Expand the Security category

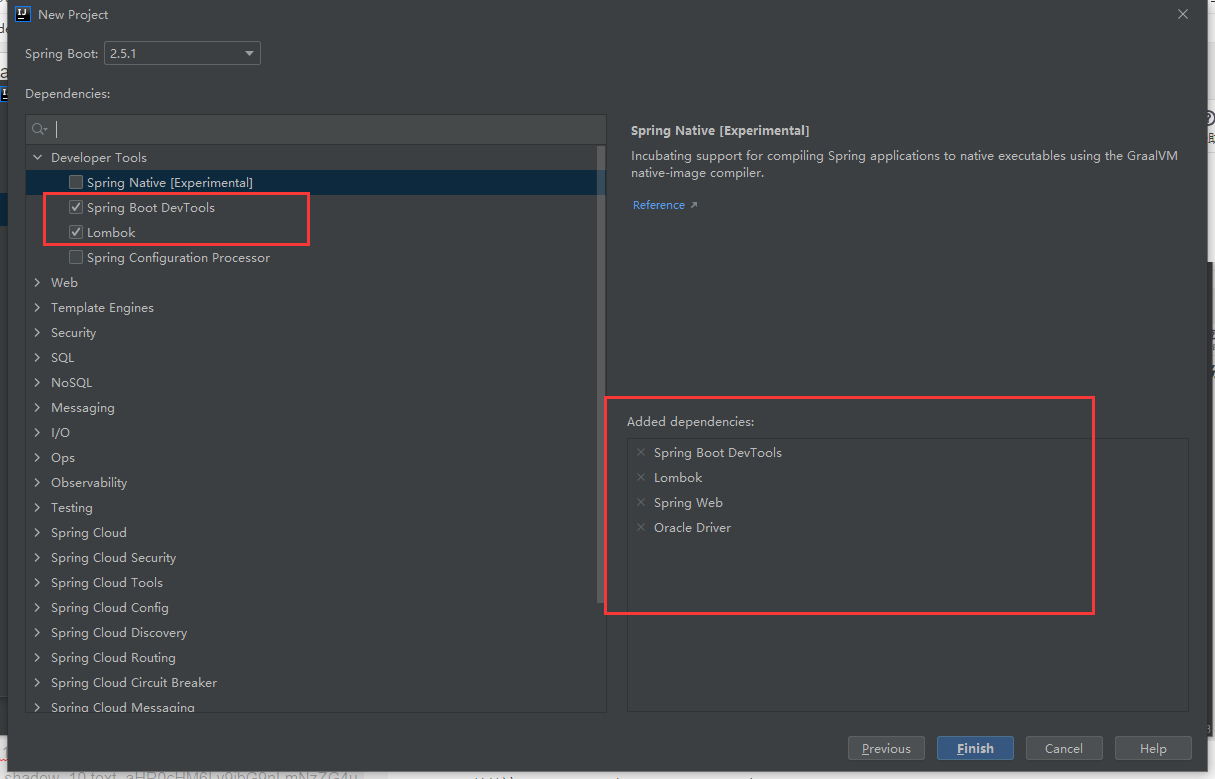point(38,332)
